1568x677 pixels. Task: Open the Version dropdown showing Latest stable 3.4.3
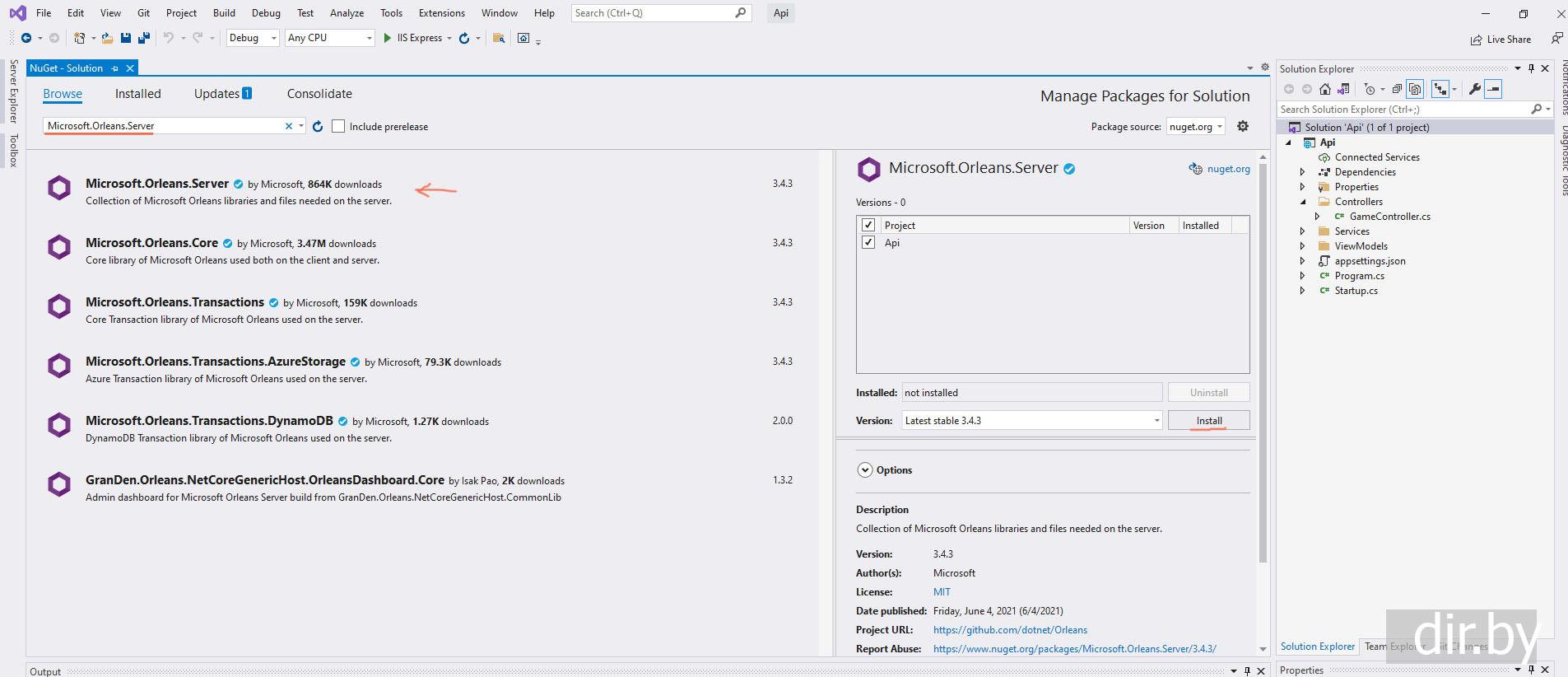pyautogui.click(x=1156, y=420)
